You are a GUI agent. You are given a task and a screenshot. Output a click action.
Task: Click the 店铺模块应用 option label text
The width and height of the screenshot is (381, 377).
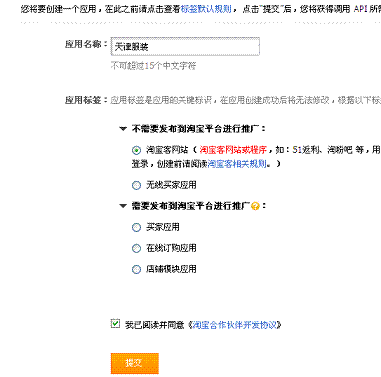(x=171, y=269)
